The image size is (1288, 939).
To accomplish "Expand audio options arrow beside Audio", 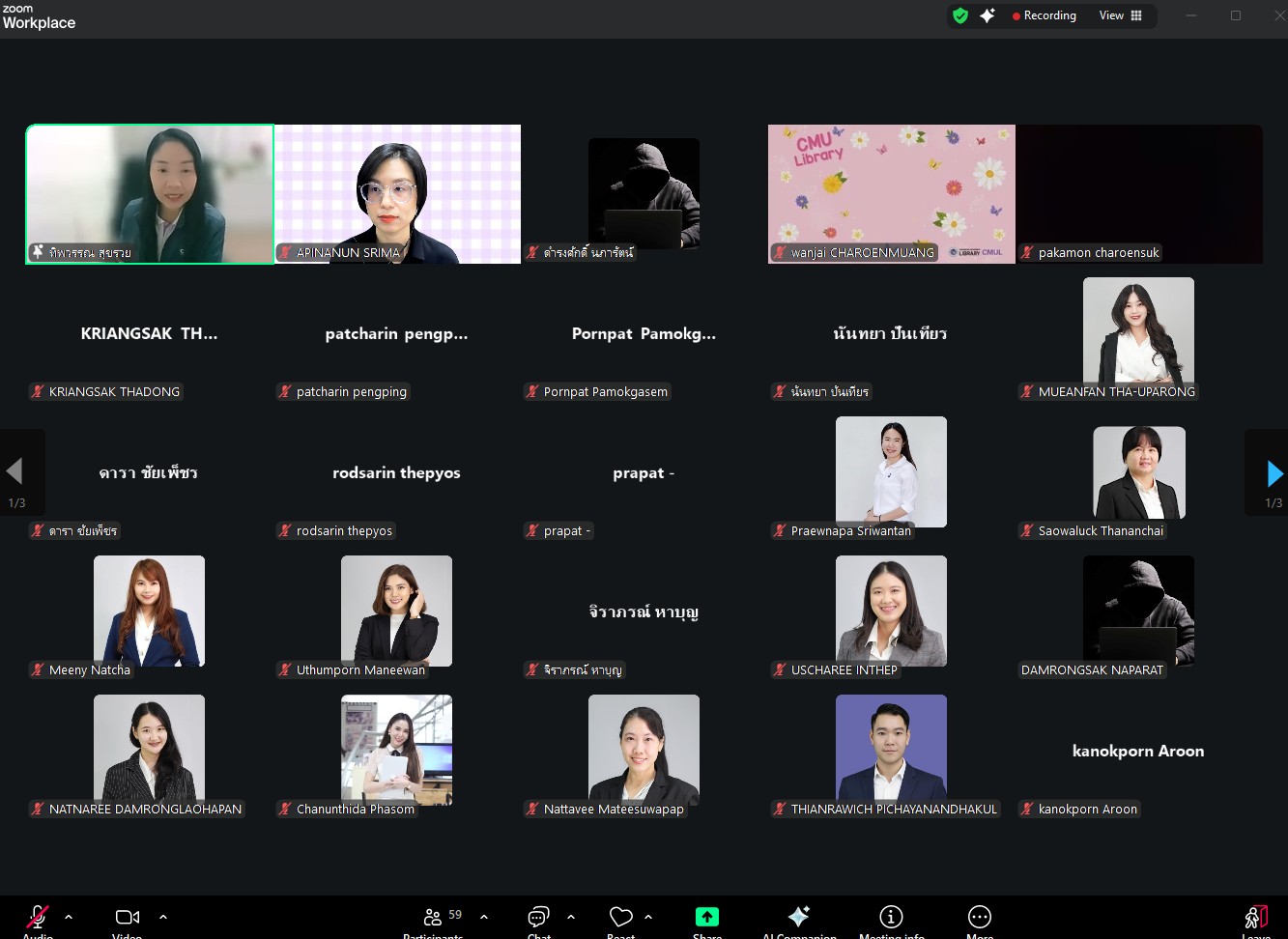I will 69,917.
